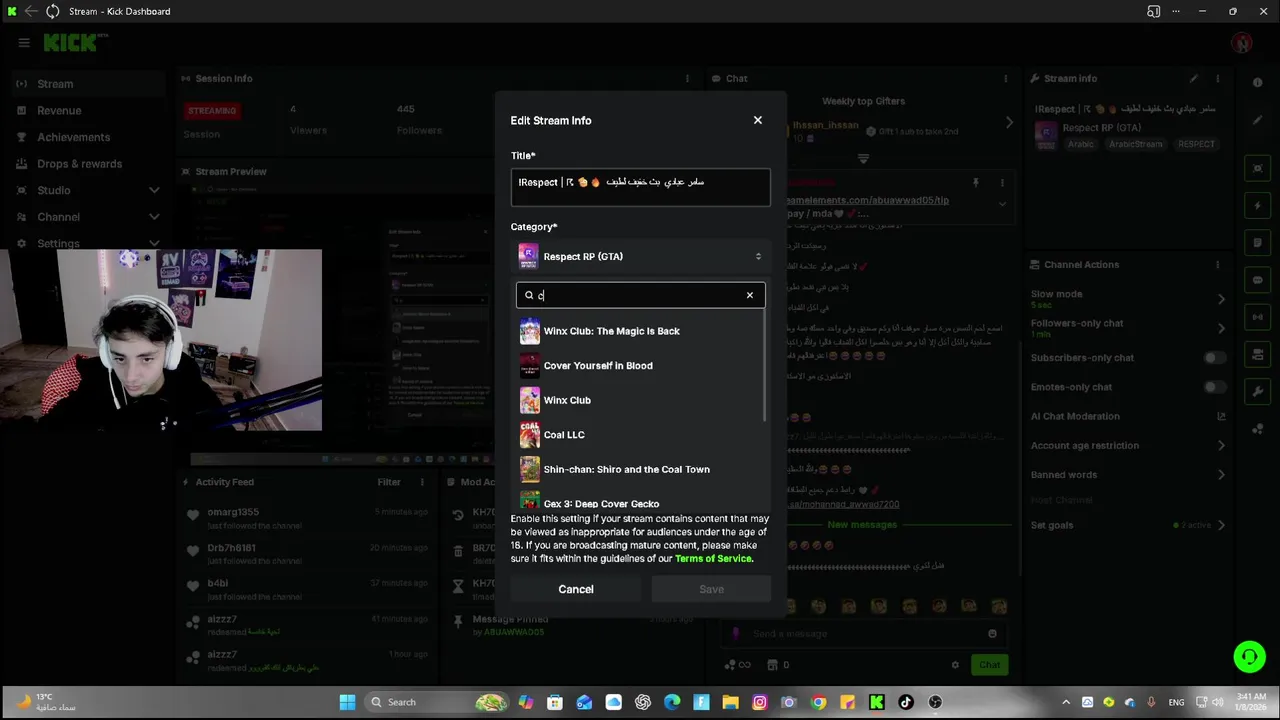Open the hamburger navigation menu
Screen dimensions: 1280x720
pos(24,43)
